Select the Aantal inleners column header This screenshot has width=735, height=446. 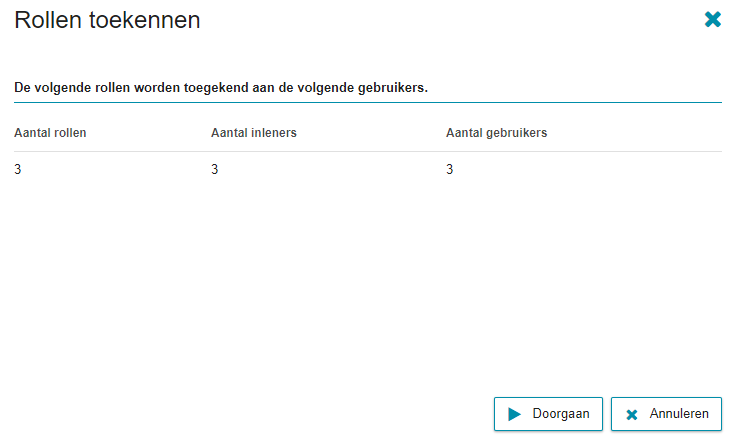pos(254,133)
